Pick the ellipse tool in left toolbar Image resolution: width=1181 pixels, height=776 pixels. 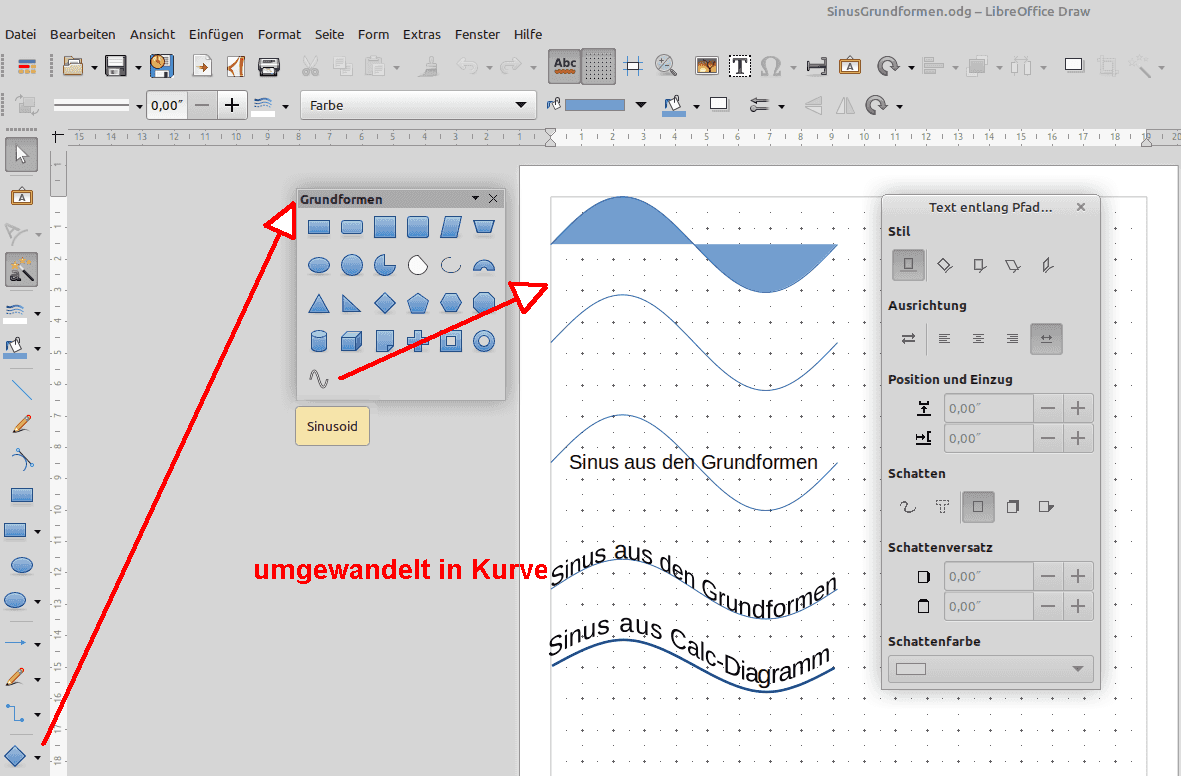[22, 565]
